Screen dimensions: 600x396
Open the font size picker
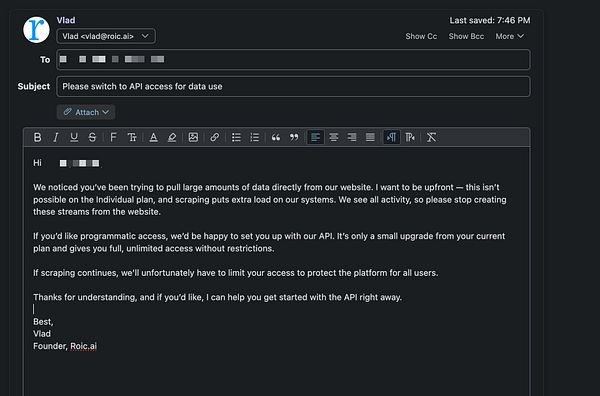click(x=132, y=137)
